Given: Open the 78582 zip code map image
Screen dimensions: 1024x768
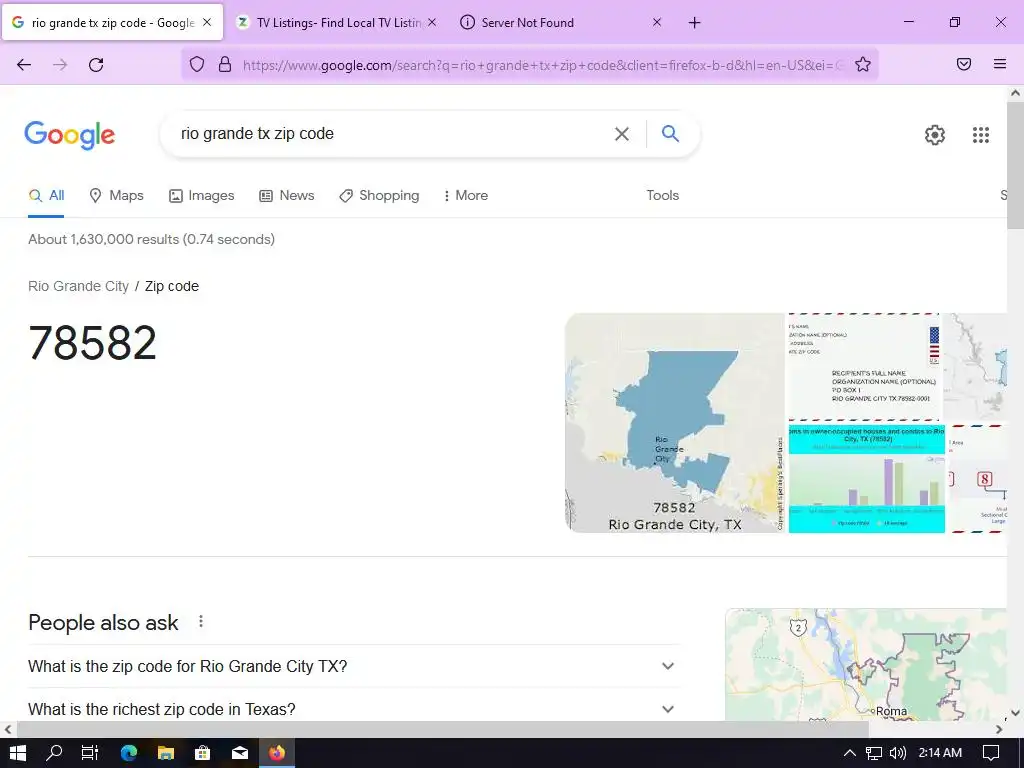Looking at the screenshot, I should click(x=675, y=423).
